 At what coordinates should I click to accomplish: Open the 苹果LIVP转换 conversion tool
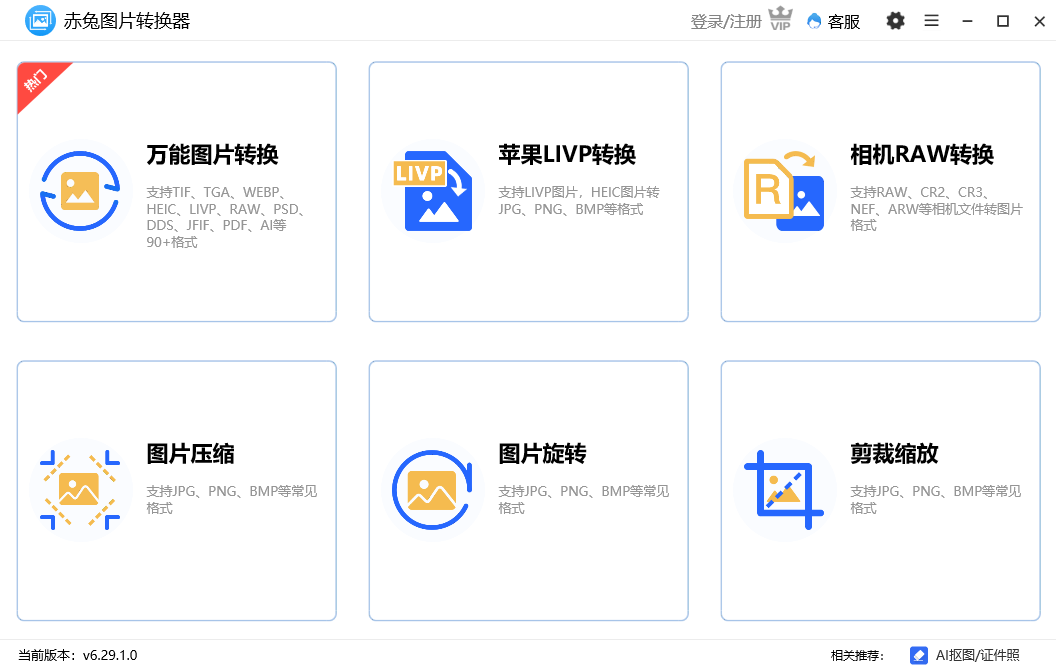pos(528,190)
